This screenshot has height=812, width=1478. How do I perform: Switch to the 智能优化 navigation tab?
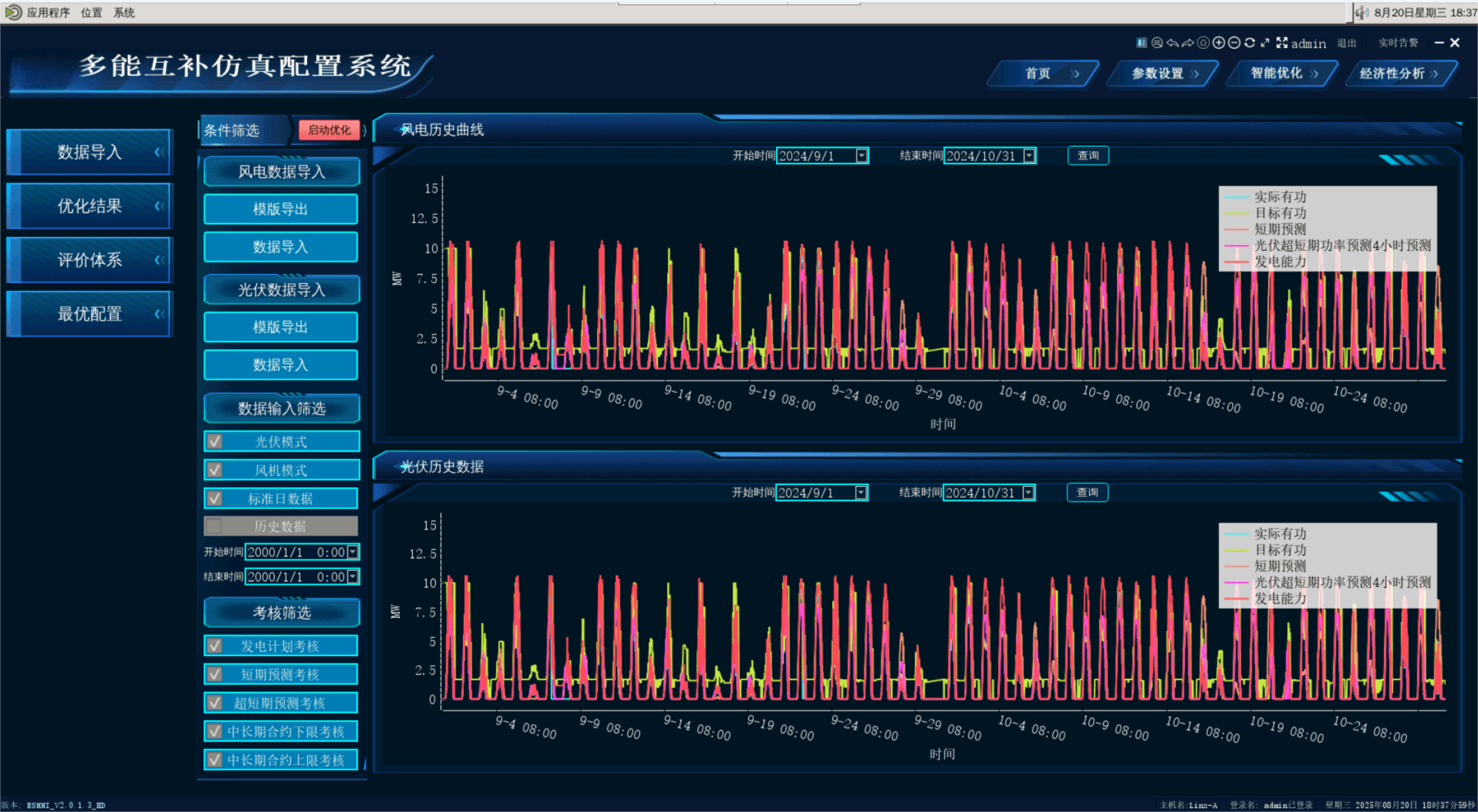pos(1281,73)
